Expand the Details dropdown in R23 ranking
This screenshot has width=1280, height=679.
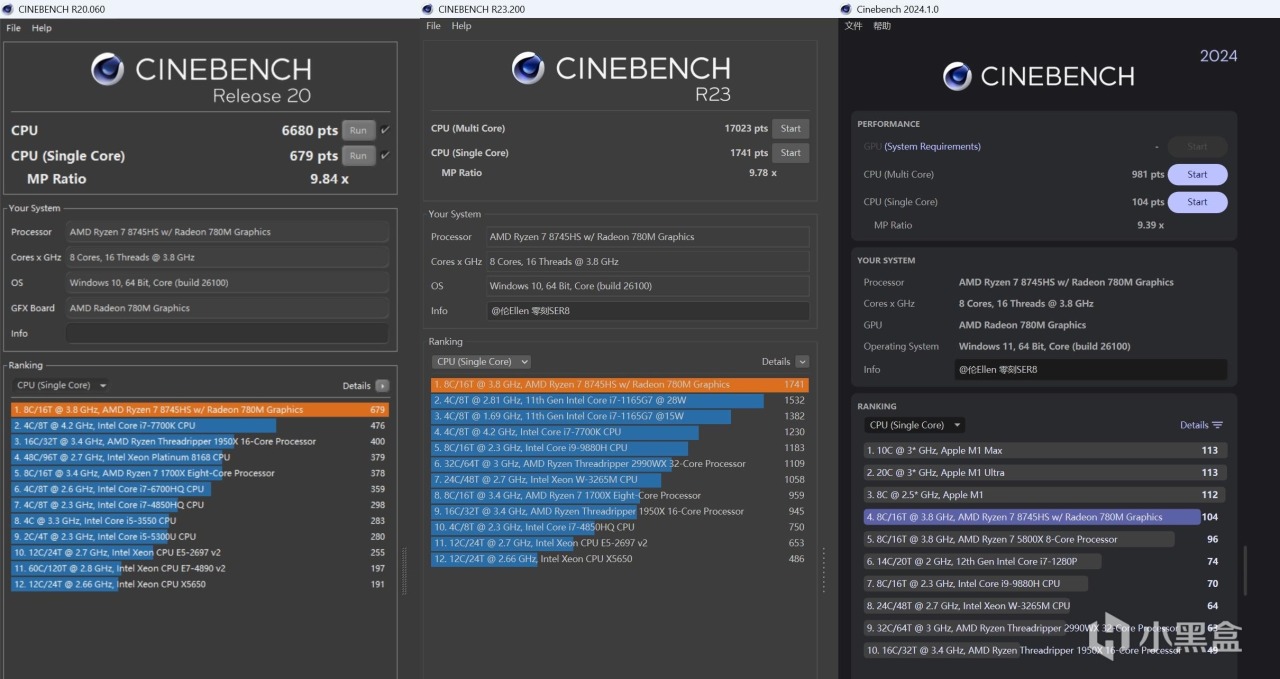(802, 362)
